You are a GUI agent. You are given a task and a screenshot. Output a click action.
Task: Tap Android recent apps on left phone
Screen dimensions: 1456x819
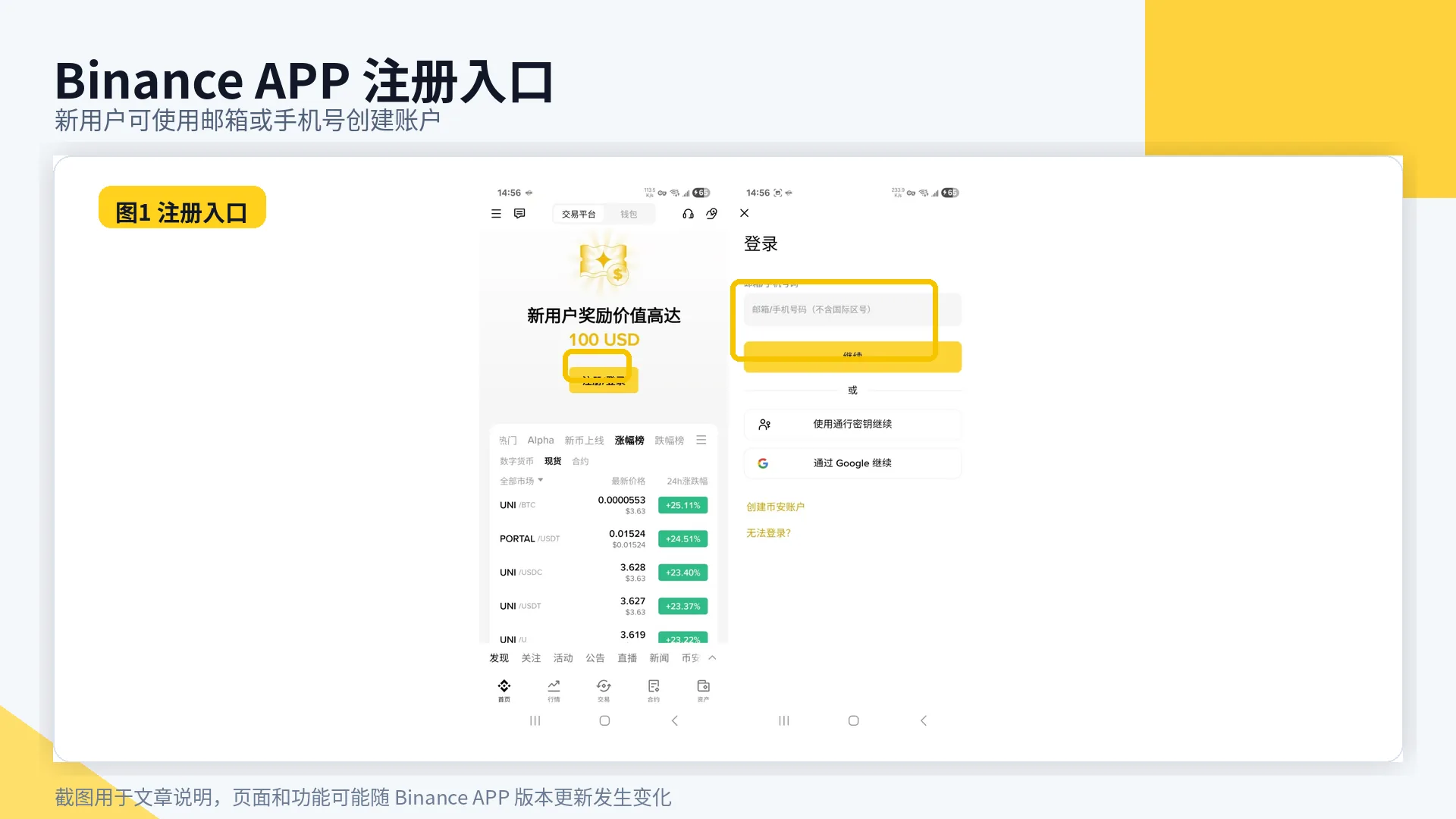pos(535,720)
